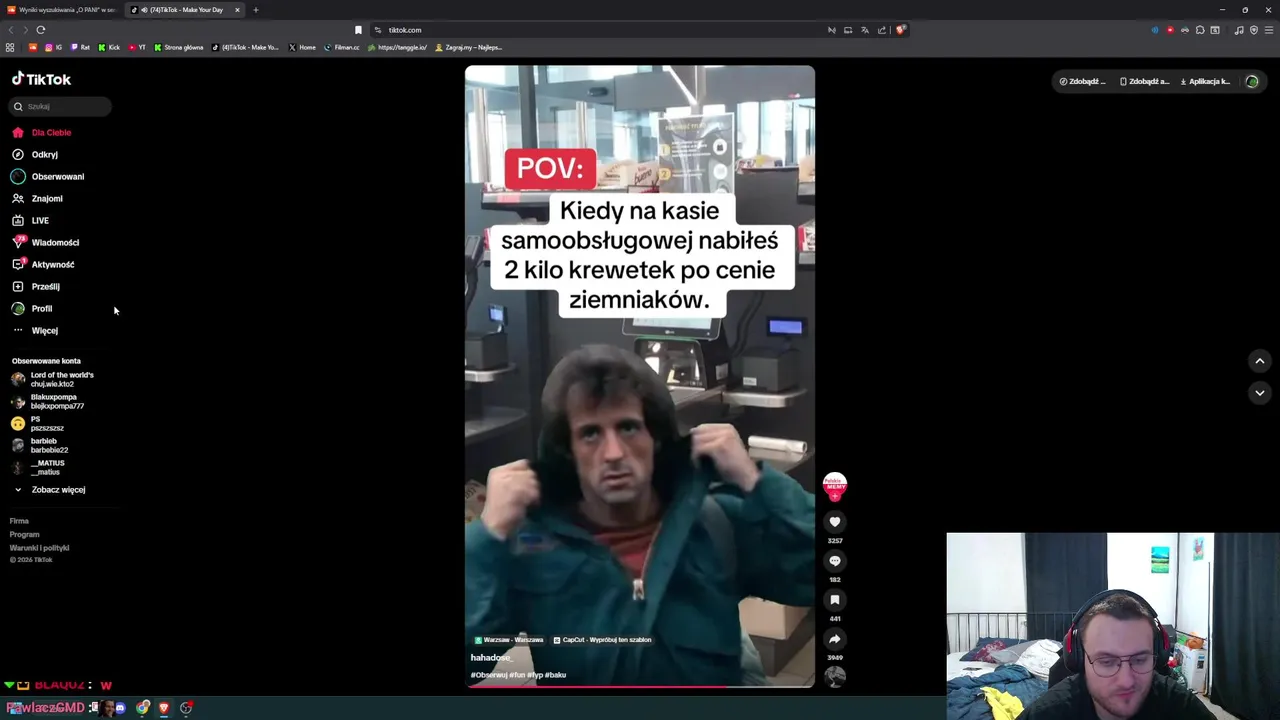
Task: Click the Zdobądź app phone button
Action: (1144, 81)
